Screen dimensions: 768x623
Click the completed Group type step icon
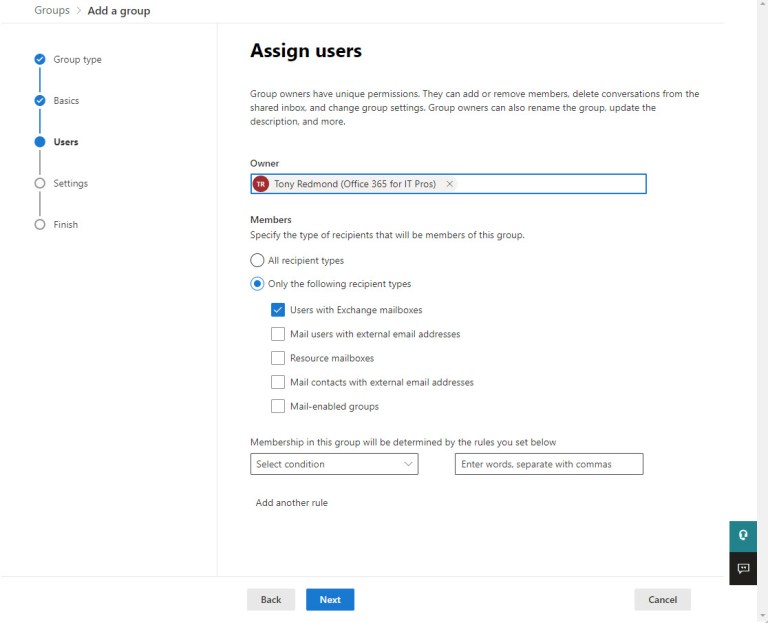coord(40,59)
